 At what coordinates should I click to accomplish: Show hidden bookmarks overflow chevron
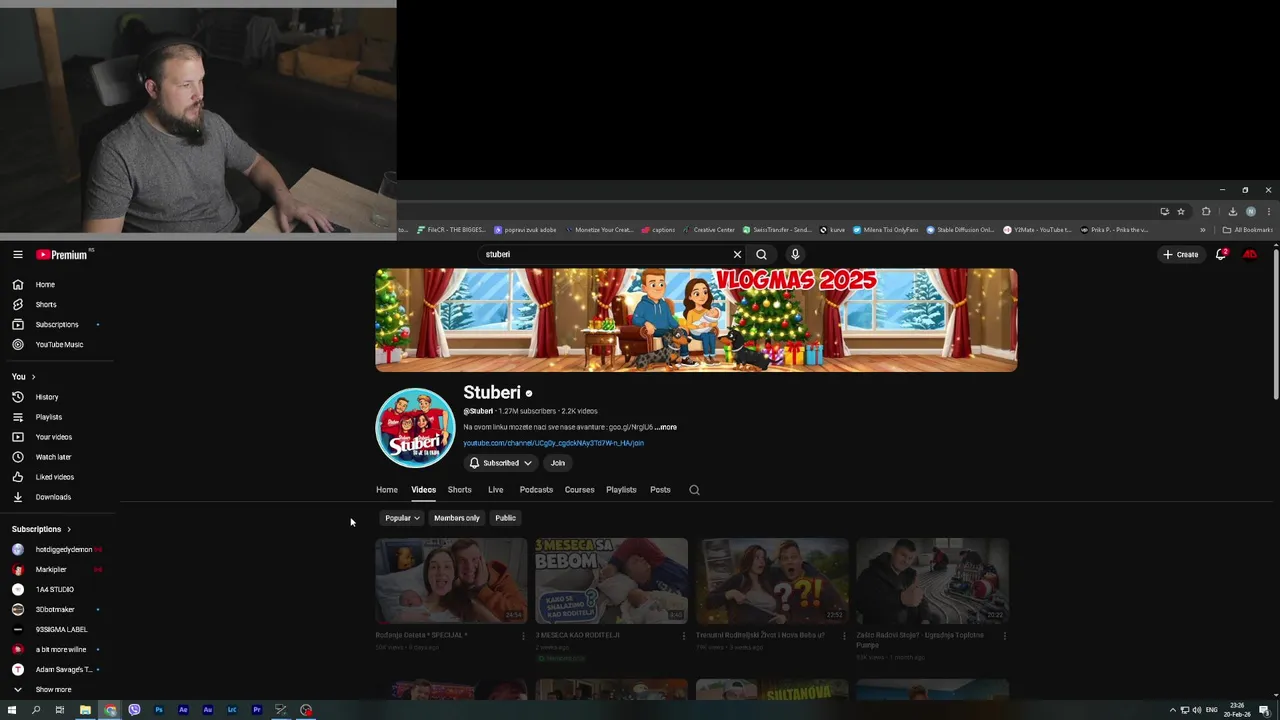coord(1203,230)
